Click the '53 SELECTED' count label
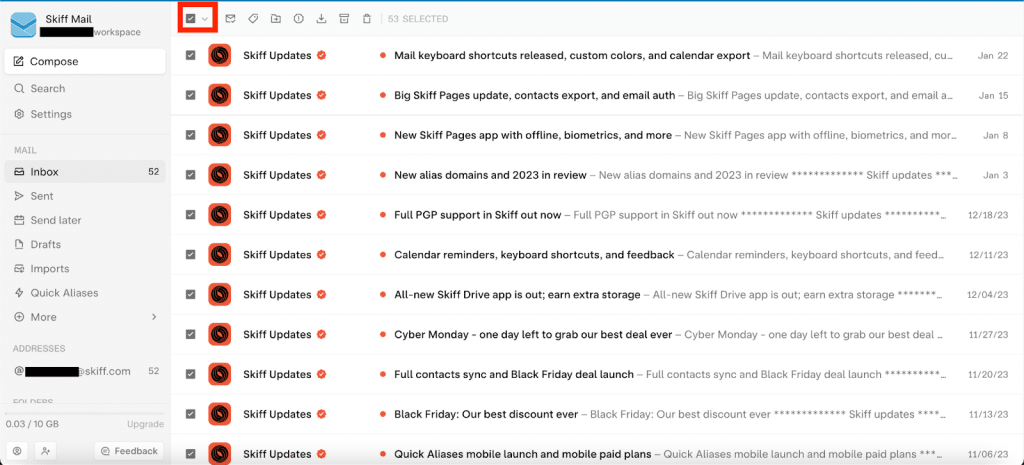 [x=418, y=19]
